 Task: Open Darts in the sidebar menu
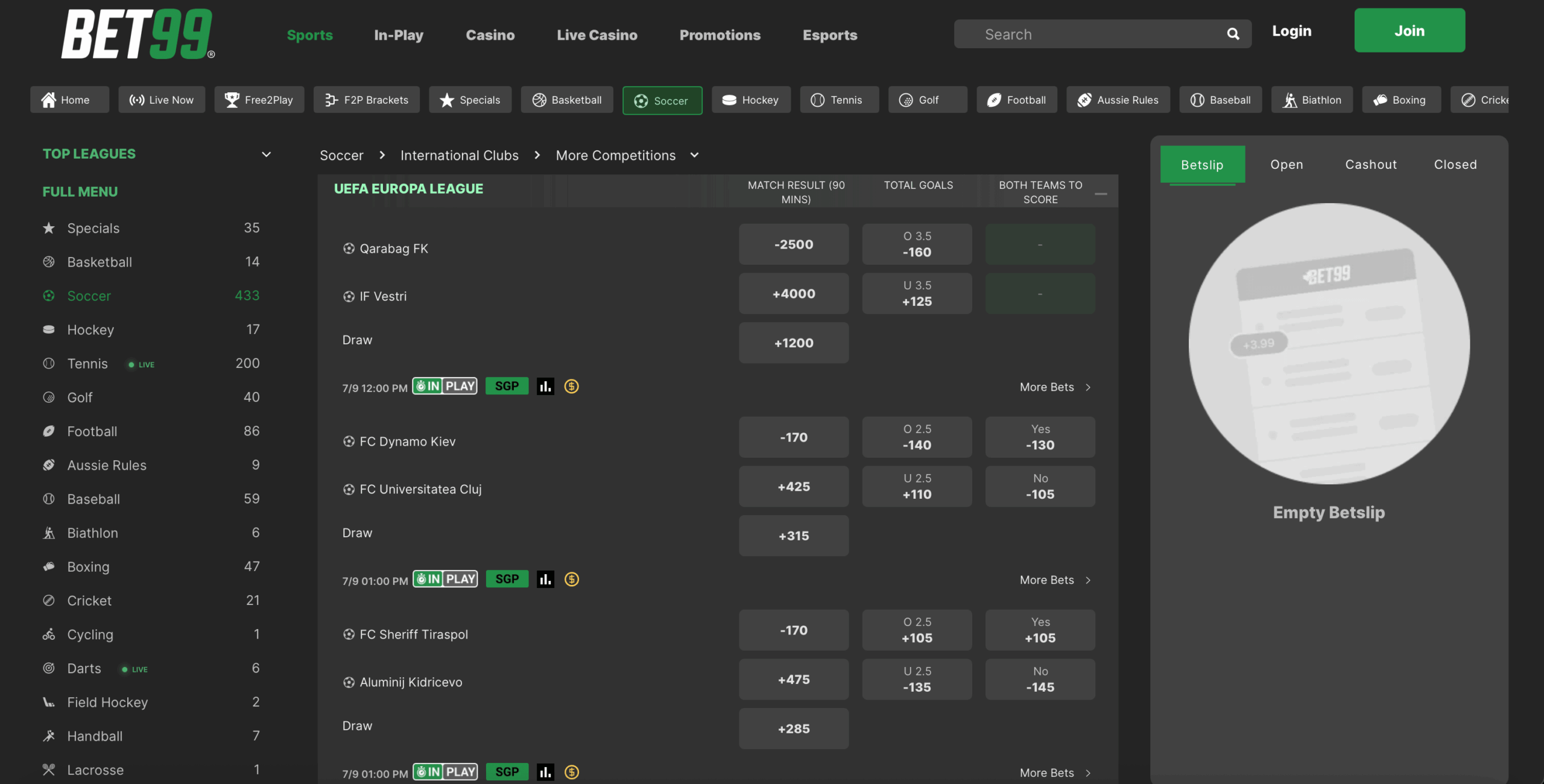click(151, 668)
